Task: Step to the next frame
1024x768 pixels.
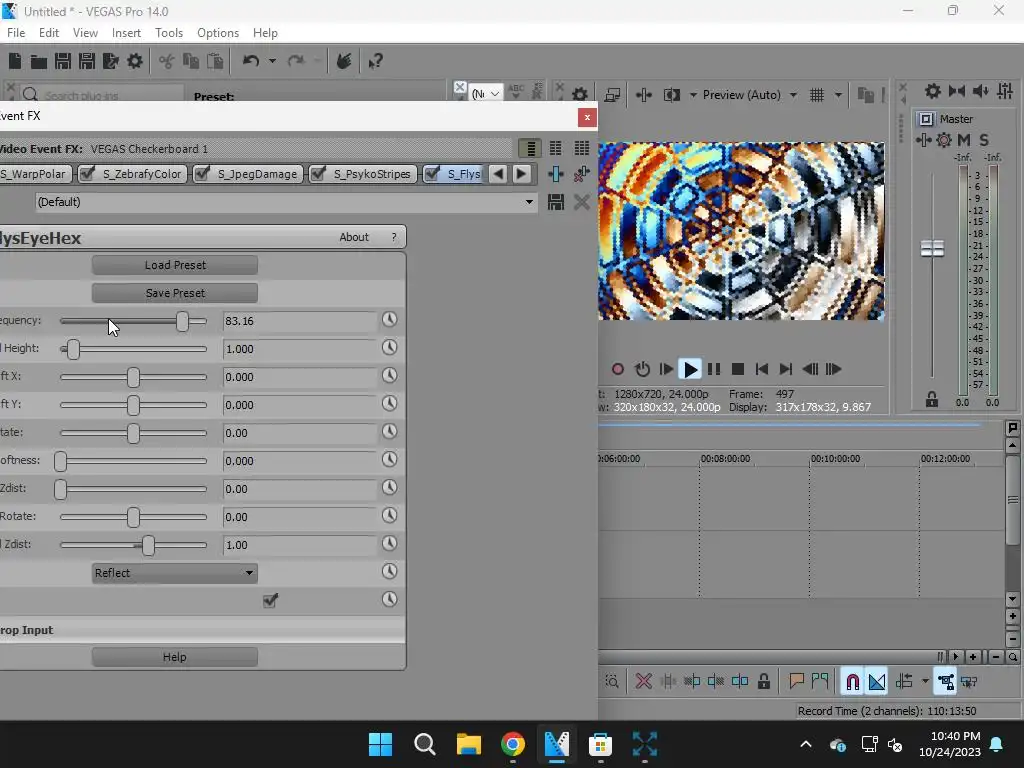Action: pos(834,369)
